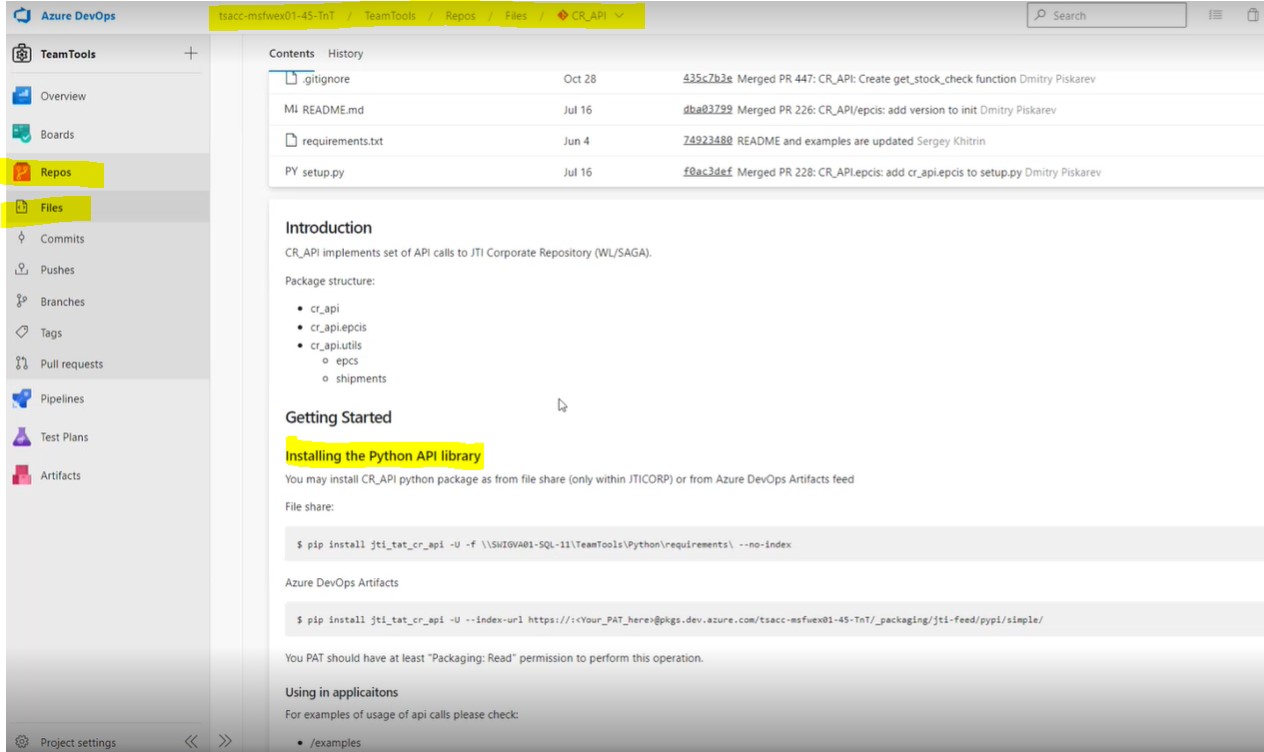Viewport: 1264px width, 752px height.
Task: Click Repos in the breadcrumb
Action: pyautogui.click(x=460, y=16)
